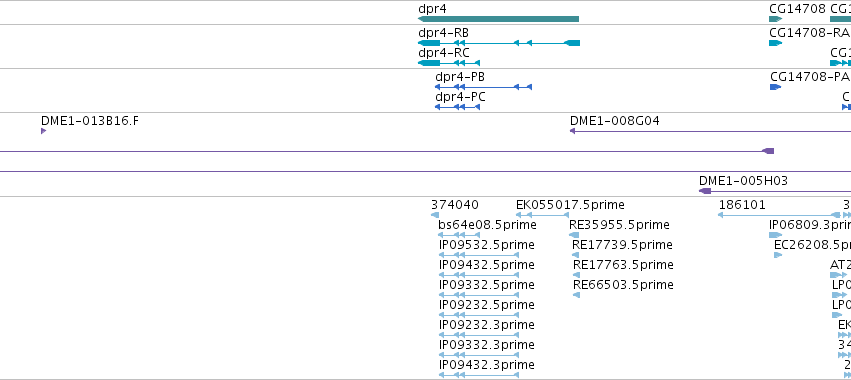Viewport: 851px width, 380px height.
Task: Click the 374040 feature label
Action: click(x=455, y=205)
